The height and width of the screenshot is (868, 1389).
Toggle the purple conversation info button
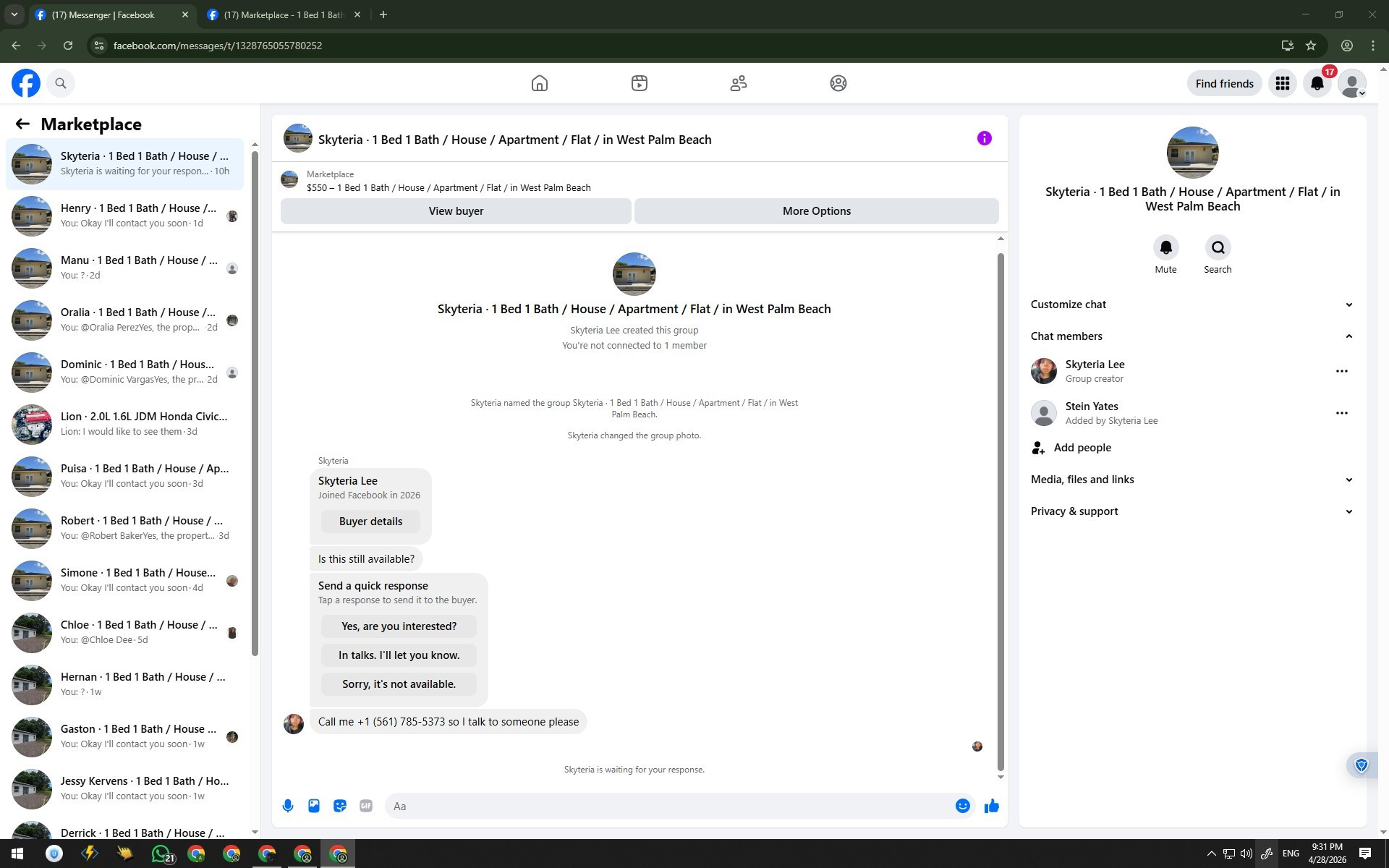click(984, 138)
